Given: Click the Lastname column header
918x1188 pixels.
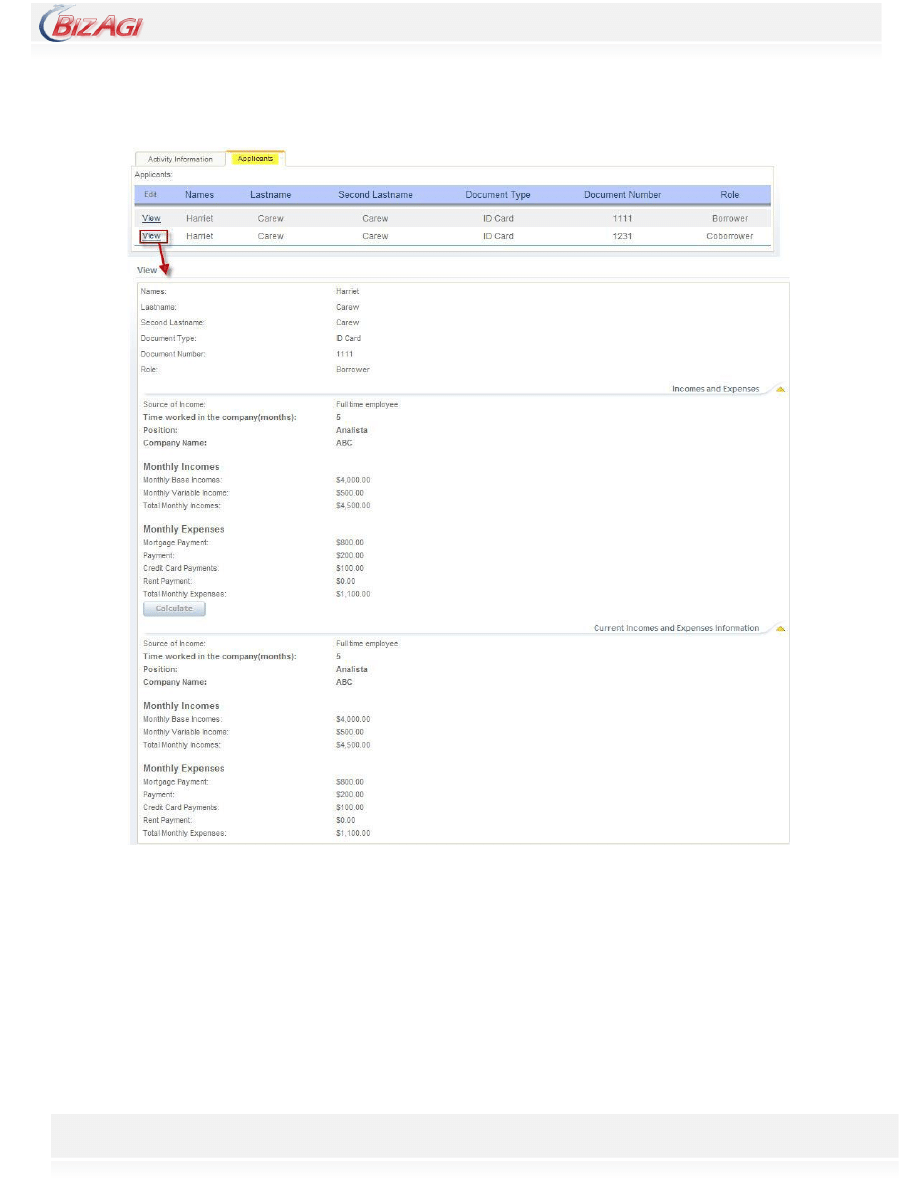Looking at the screenshot, I should pos(270,195).
